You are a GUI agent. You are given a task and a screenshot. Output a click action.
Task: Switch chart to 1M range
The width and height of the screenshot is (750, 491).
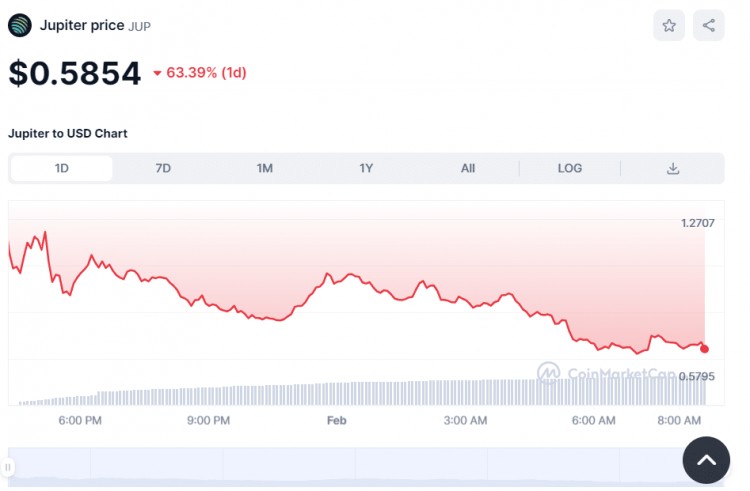coord(265,168)
